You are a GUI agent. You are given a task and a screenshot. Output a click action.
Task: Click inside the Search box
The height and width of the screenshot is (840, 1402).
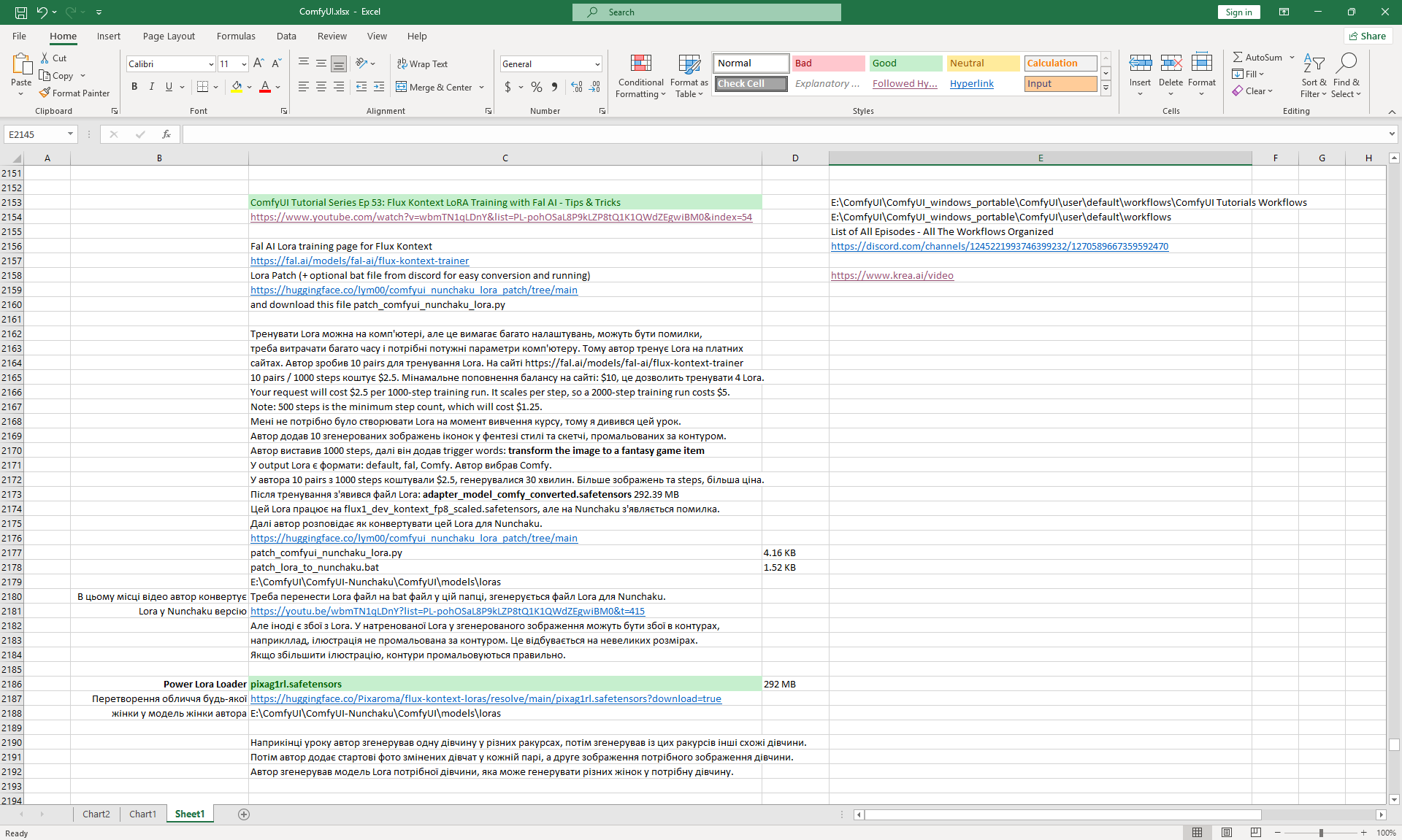(706, 12)
